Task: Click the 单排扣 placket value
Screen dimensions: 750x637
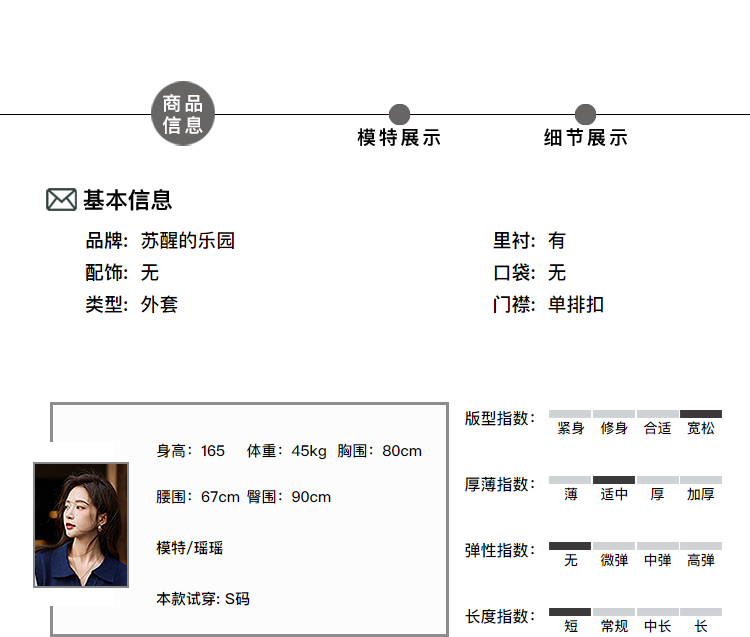Action: (x=575, y=305)
